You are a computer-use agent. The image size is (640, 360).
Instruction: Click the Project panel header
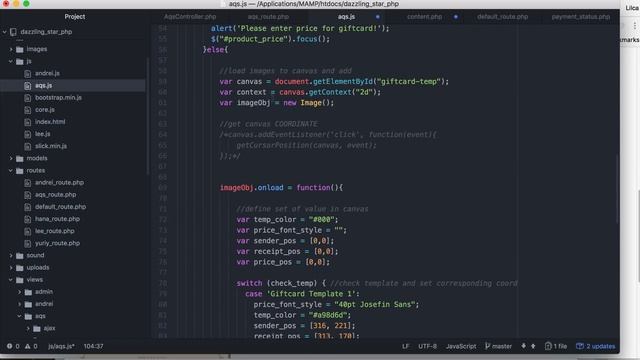tap(75, 17)
